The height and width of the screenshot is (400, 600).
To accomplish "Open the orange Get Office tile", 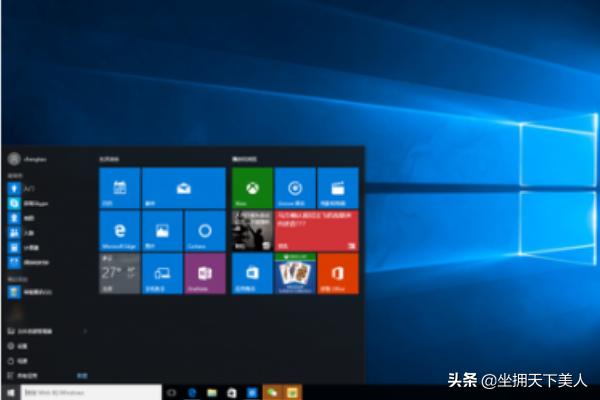I will 338,274.
